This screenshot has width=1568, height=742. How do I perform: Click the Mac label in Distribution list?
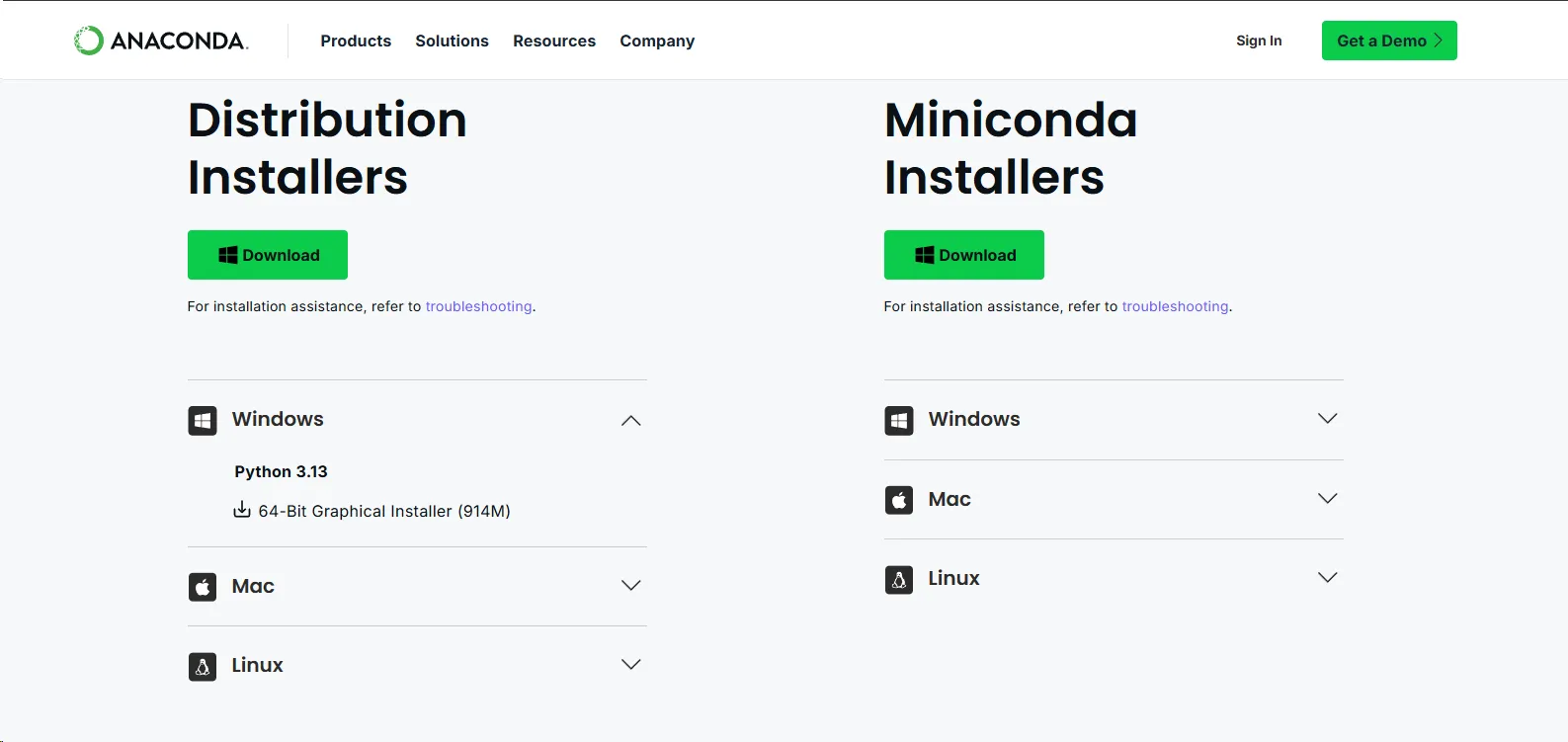(x=253, y=586)
